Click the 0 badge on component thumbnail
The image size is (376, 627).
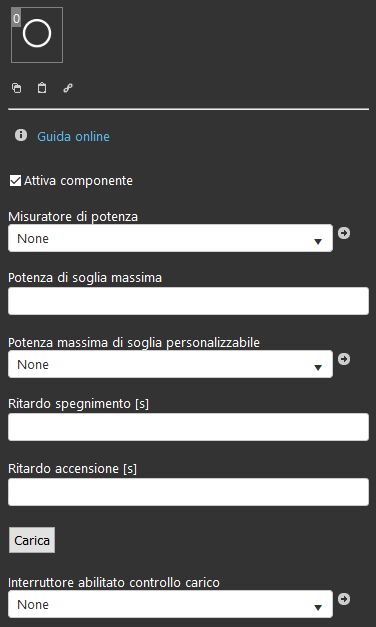click(16, 18)
